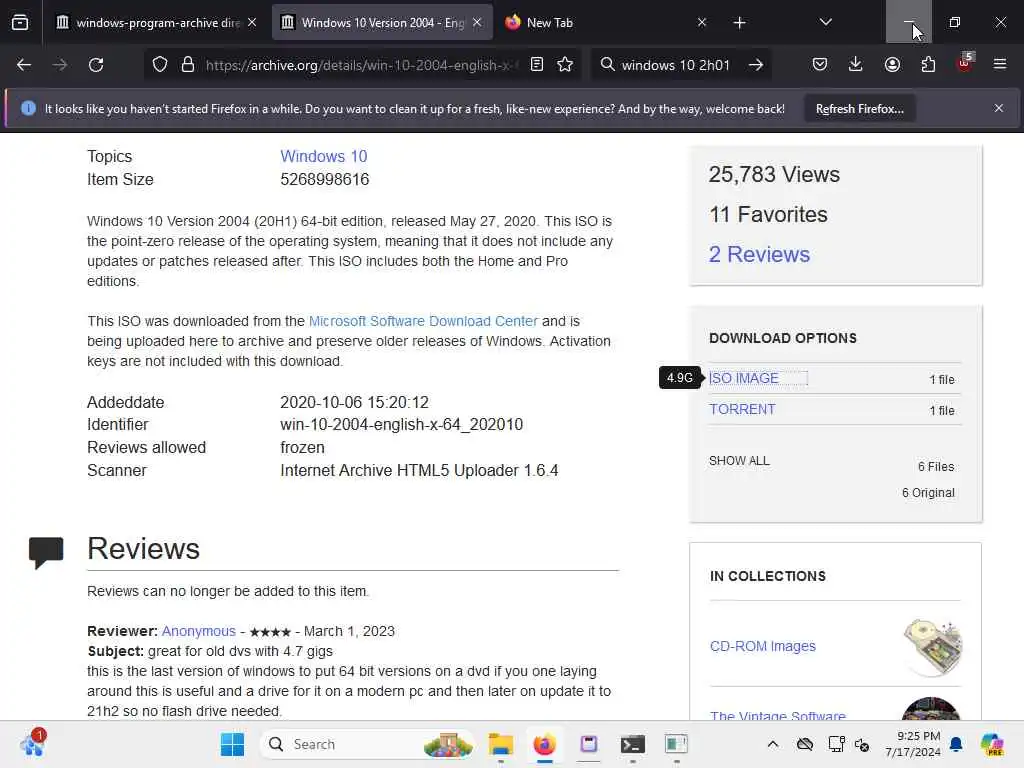Open the Windows 10 topic link
The height and width of the screenshot is (768, 1024).
click(x=324, y=157)
